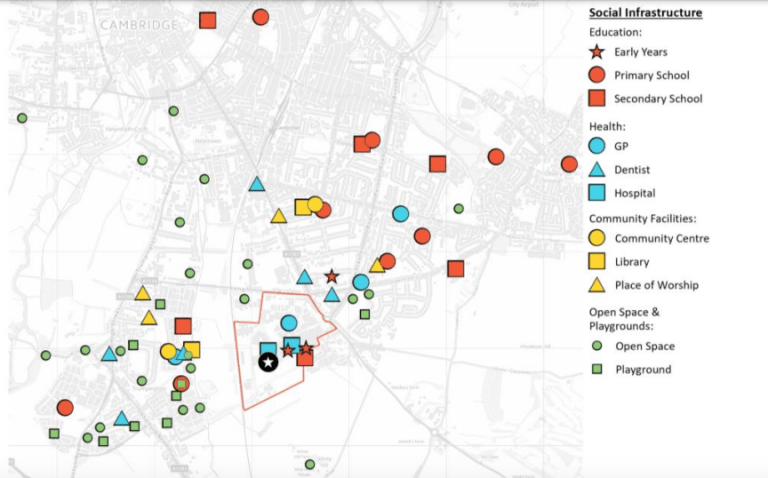Click the Early Years star in legend
The width and height of the screenshot is (768, 478).
click(597, 52)
